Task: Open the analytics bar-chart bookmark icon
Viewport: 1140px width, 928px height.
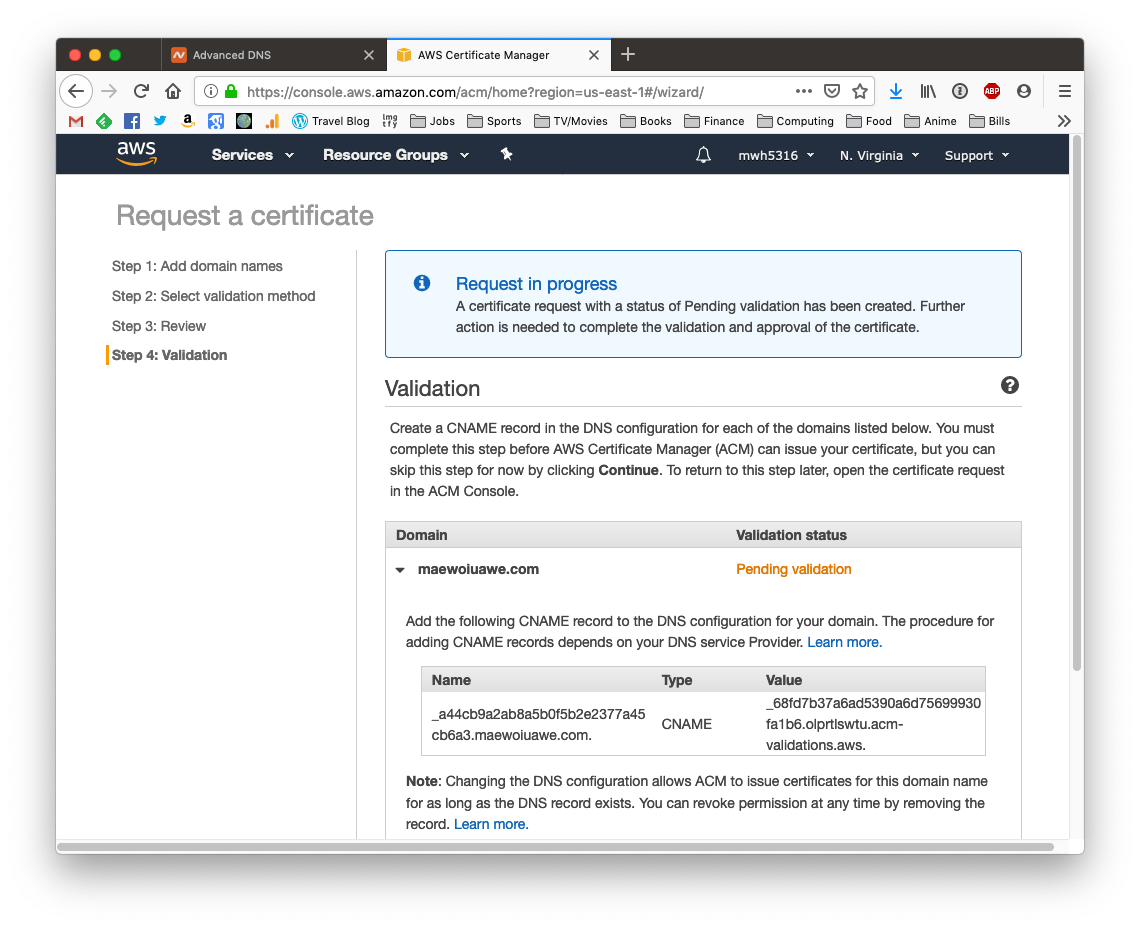Action: [272, 121]
